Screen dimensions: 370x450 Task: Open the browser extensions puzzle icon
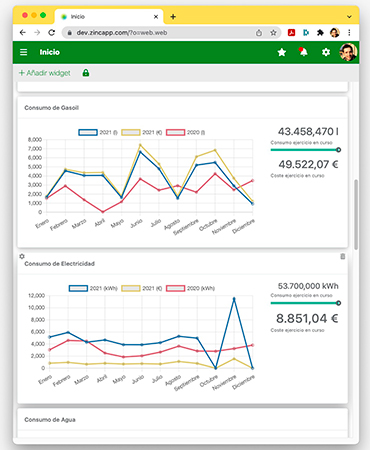(x=320, y=33)
